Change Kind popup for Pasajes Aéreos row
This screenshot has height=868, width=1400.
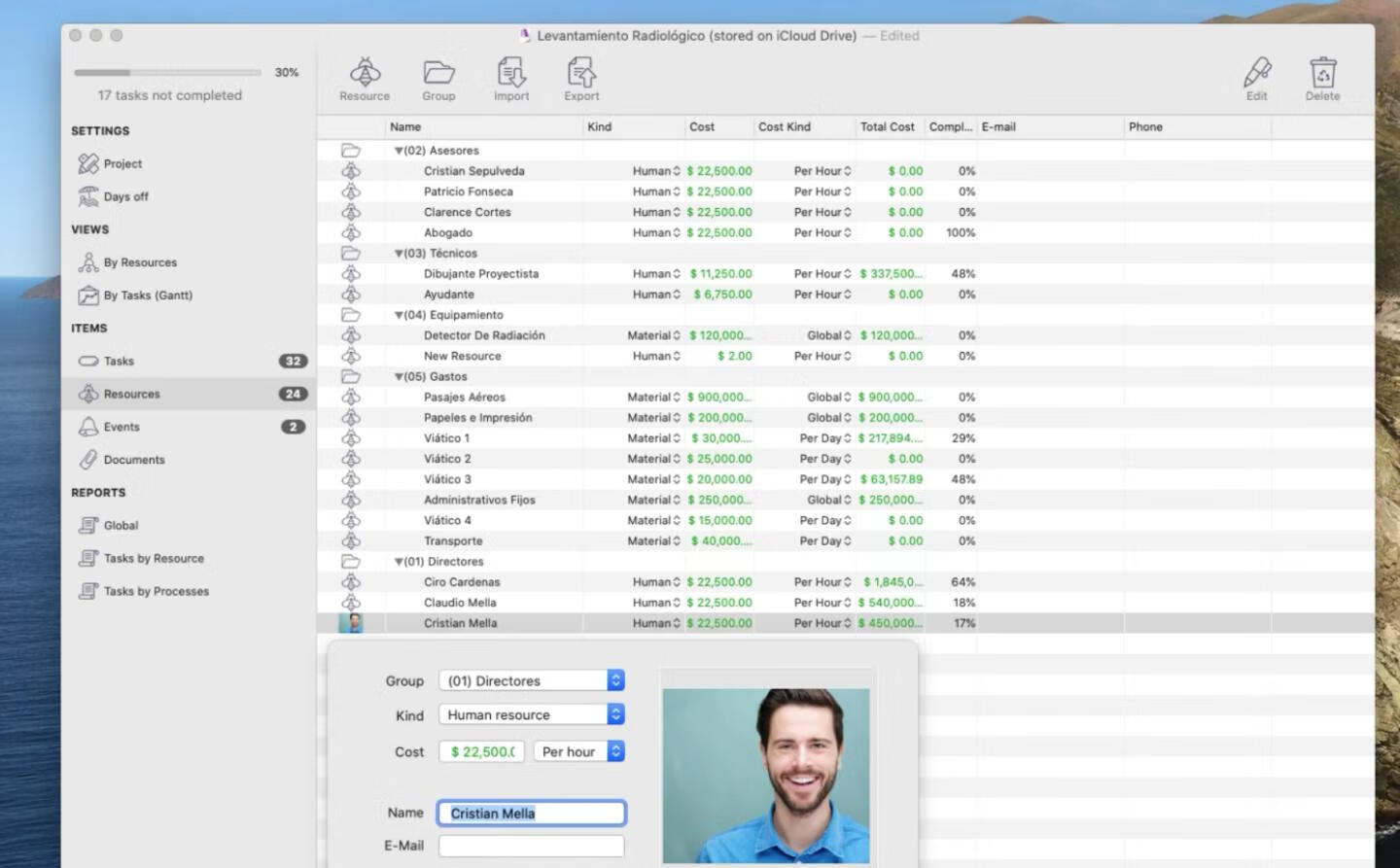click(x=677, y=398)
